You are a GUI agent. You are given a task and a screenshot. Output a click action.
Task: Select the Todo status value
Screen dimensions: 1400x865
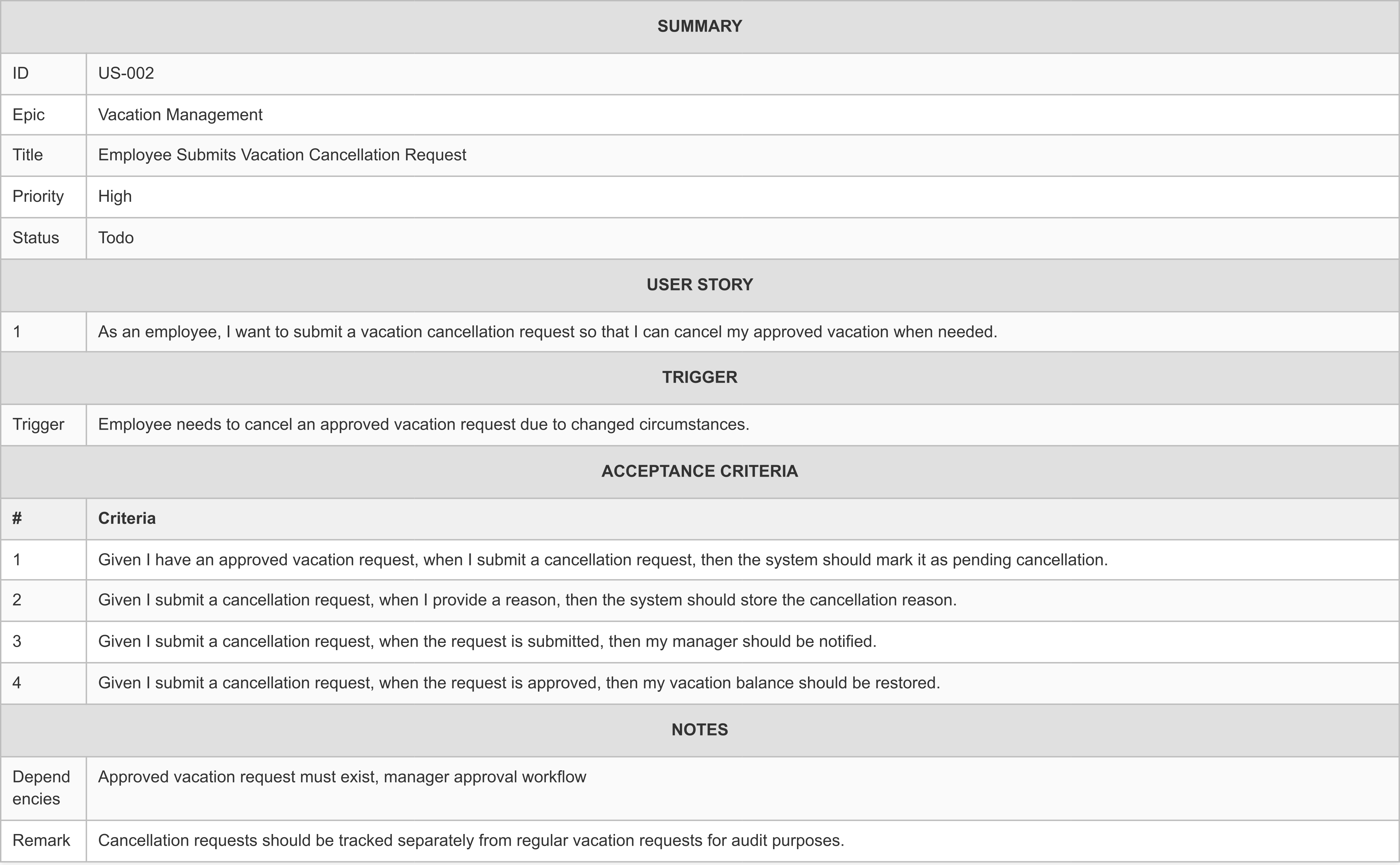[x=116, y=238]
